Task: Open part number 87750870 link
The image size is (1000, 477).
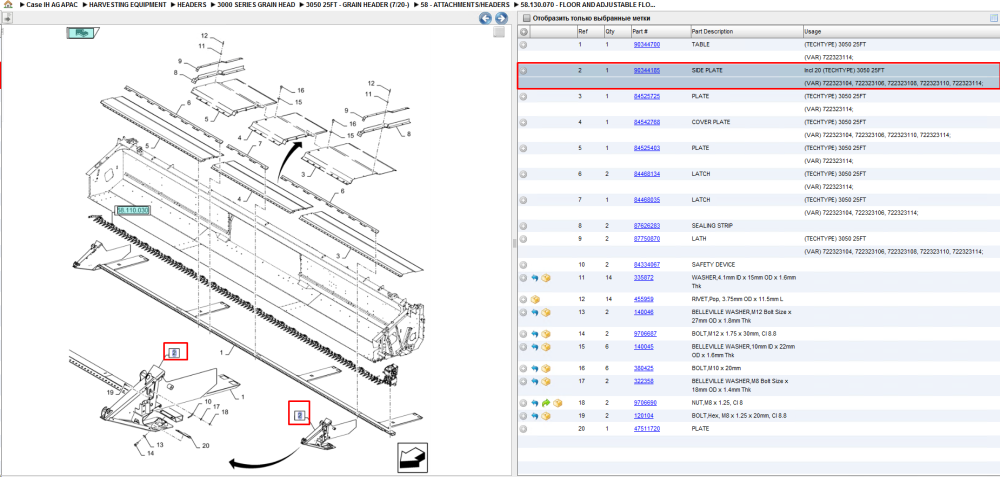Action: tap(647, 239)
